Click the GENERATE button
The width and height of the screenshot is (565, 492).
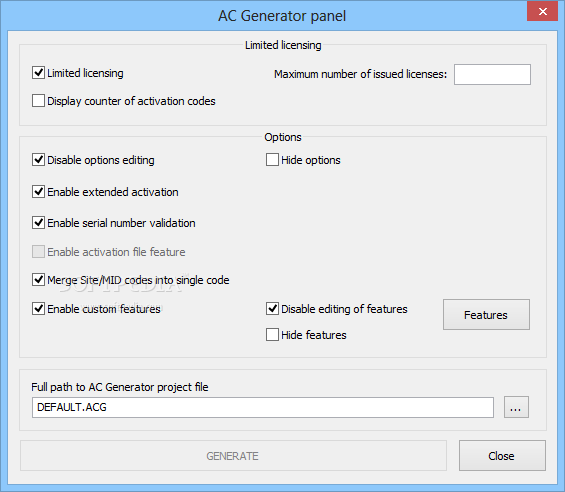tap(233, 456)
